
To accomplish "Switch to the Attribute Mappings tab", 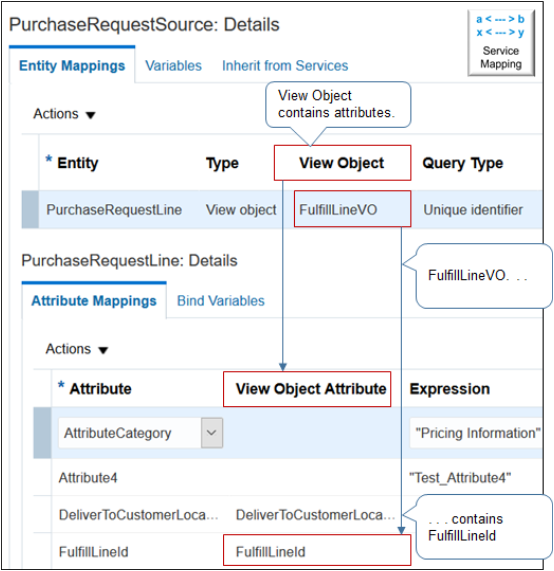I will tap(94, 301).
